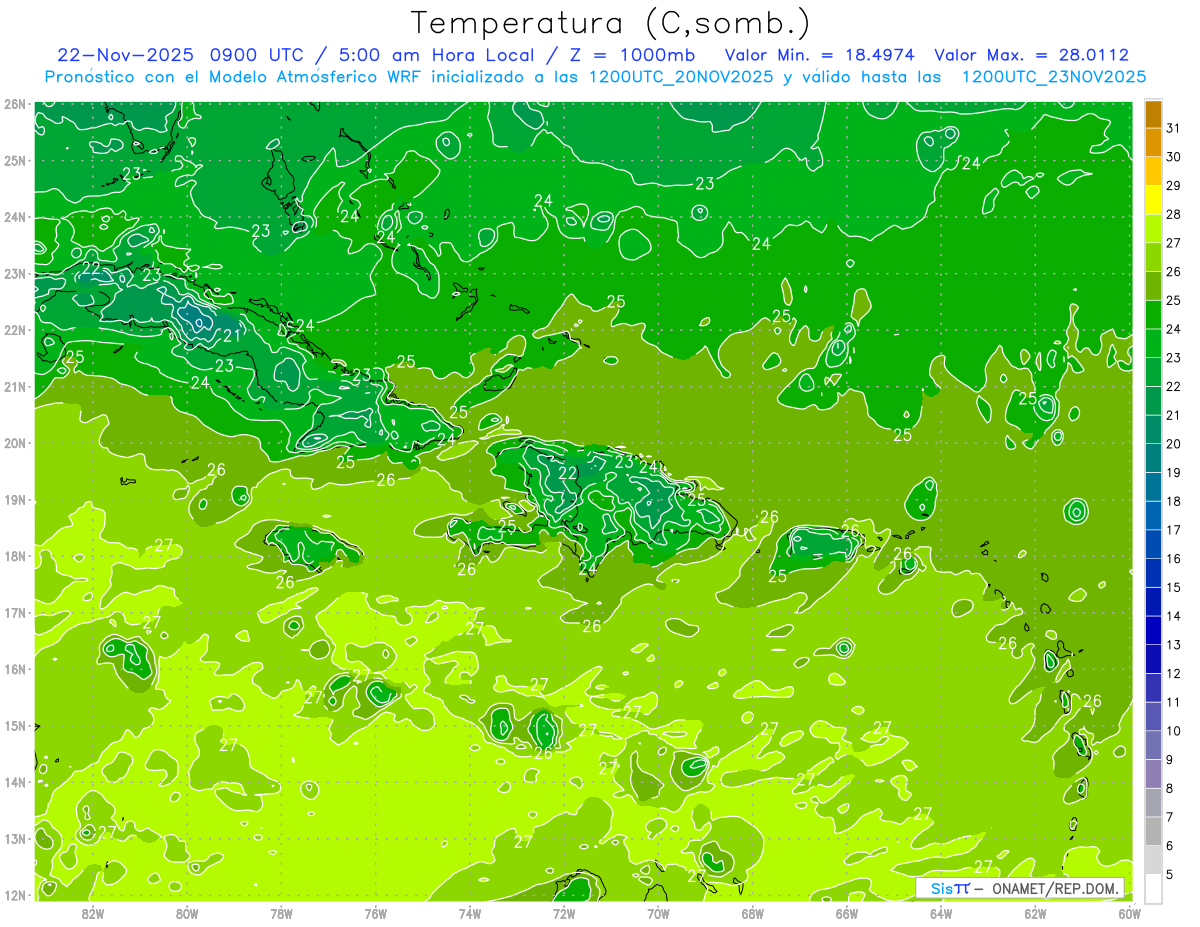Screen dimensions: 1200x927
Task: Click the 76W longitude axis label
Action: (376, 913)
